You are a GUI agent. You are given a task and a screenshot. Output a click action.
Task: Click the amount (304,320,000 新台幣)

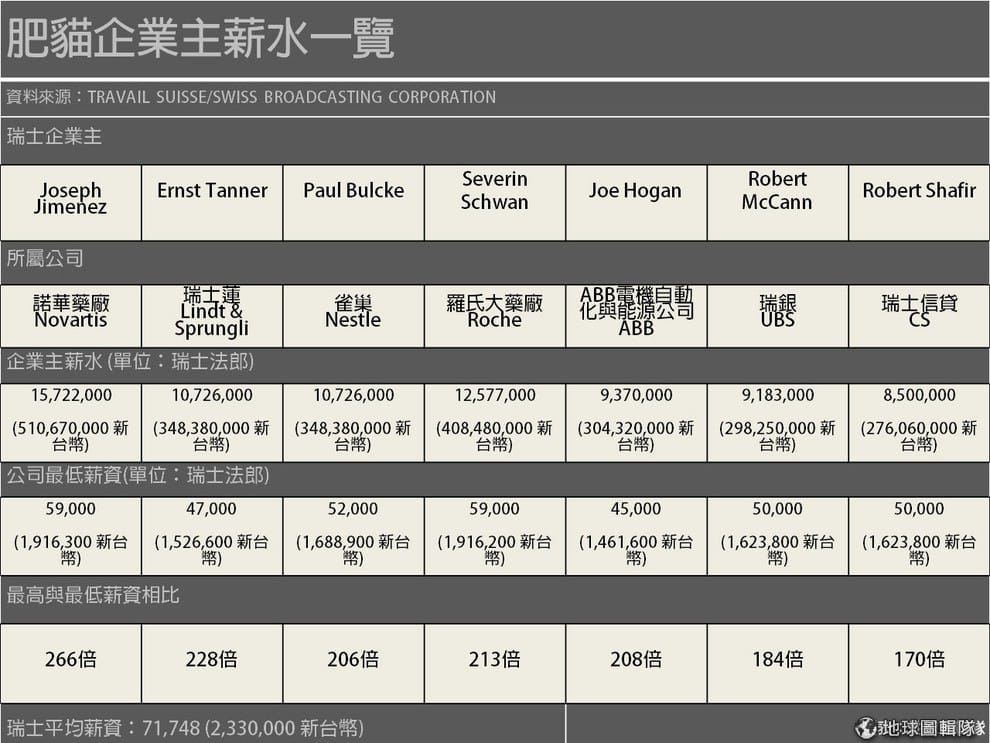[x=636, y=436]
